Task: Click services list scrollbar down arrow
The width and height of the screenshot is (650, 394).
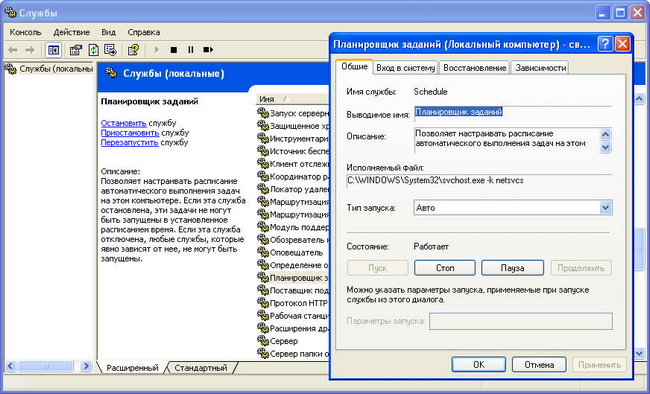Action: pyautogui.click(x=639, y=354)
